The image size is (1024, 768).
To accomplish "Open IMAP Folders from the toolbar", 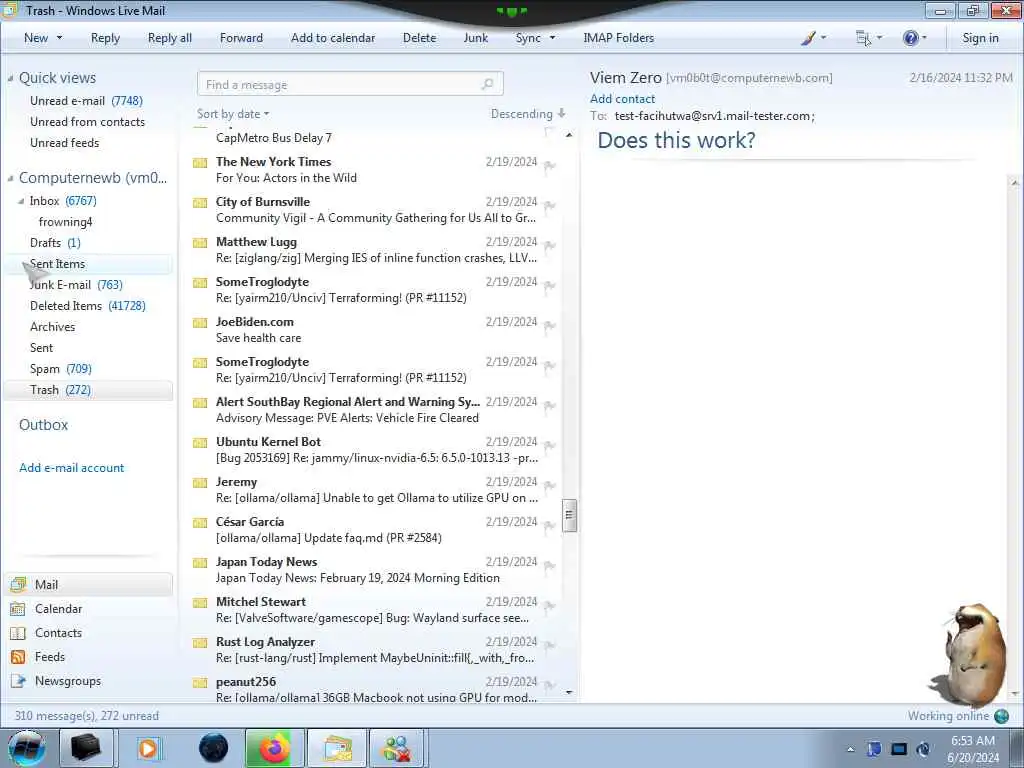I will click(x=618, y=38).
